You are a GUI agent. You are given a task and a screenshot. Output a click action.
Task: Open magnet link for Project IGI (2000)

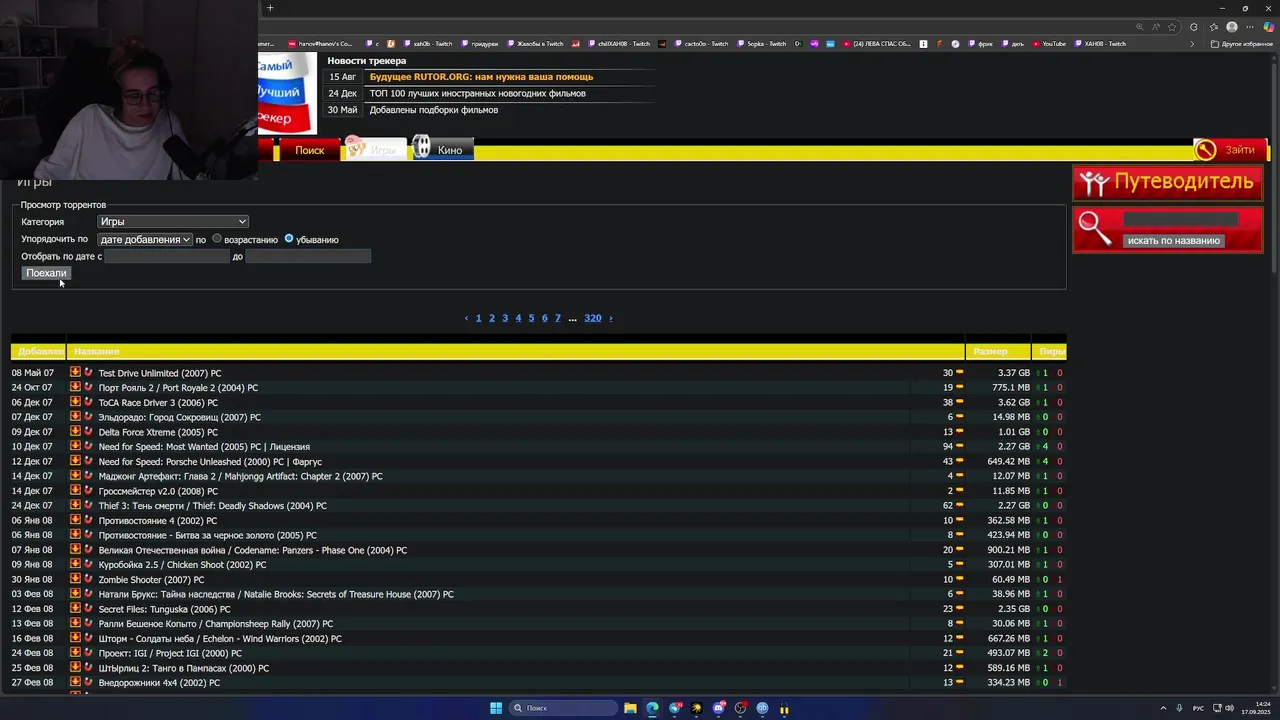(x=88, y=653)
